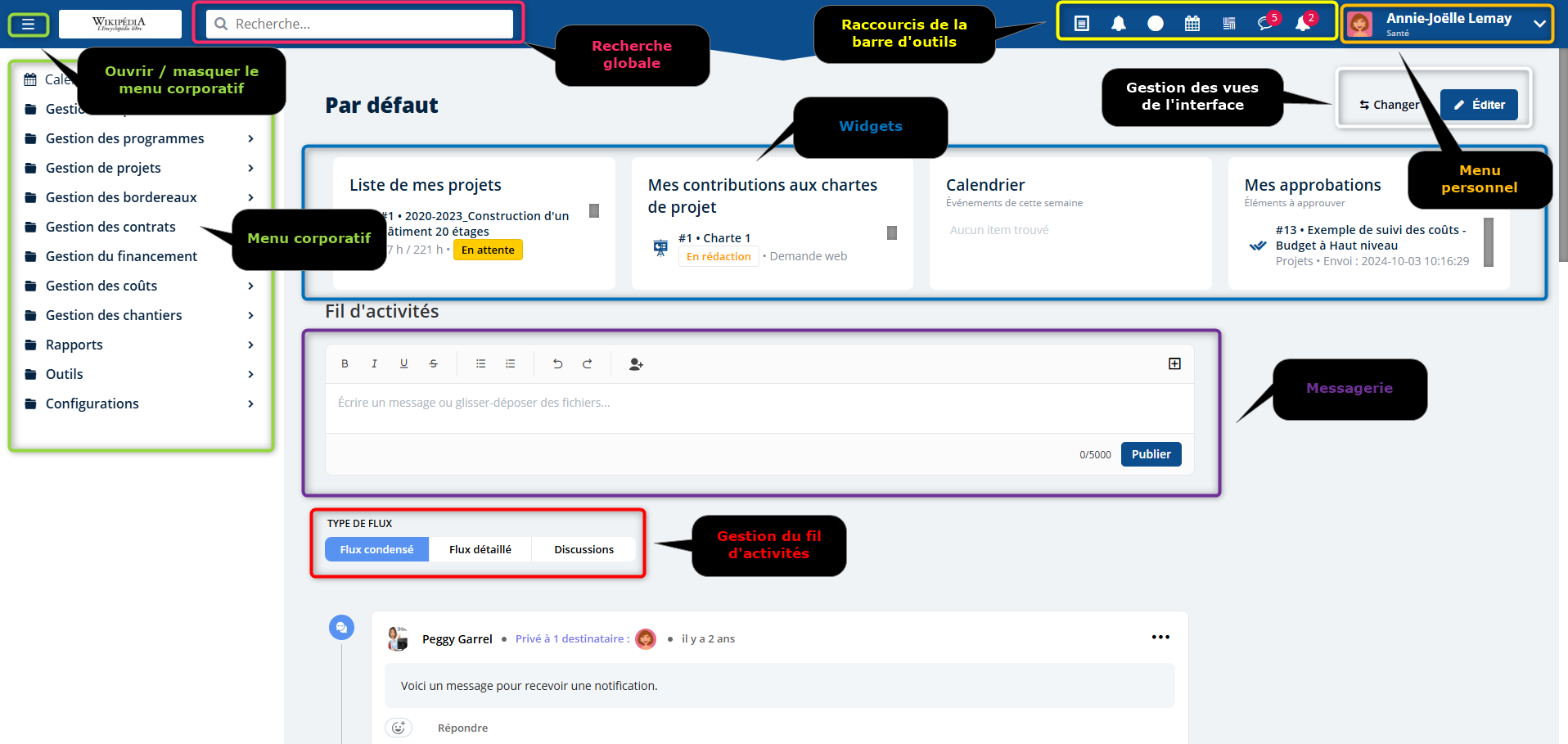
Task: Apply bold formatting in message editor
Action: click(x=345, y=364)
